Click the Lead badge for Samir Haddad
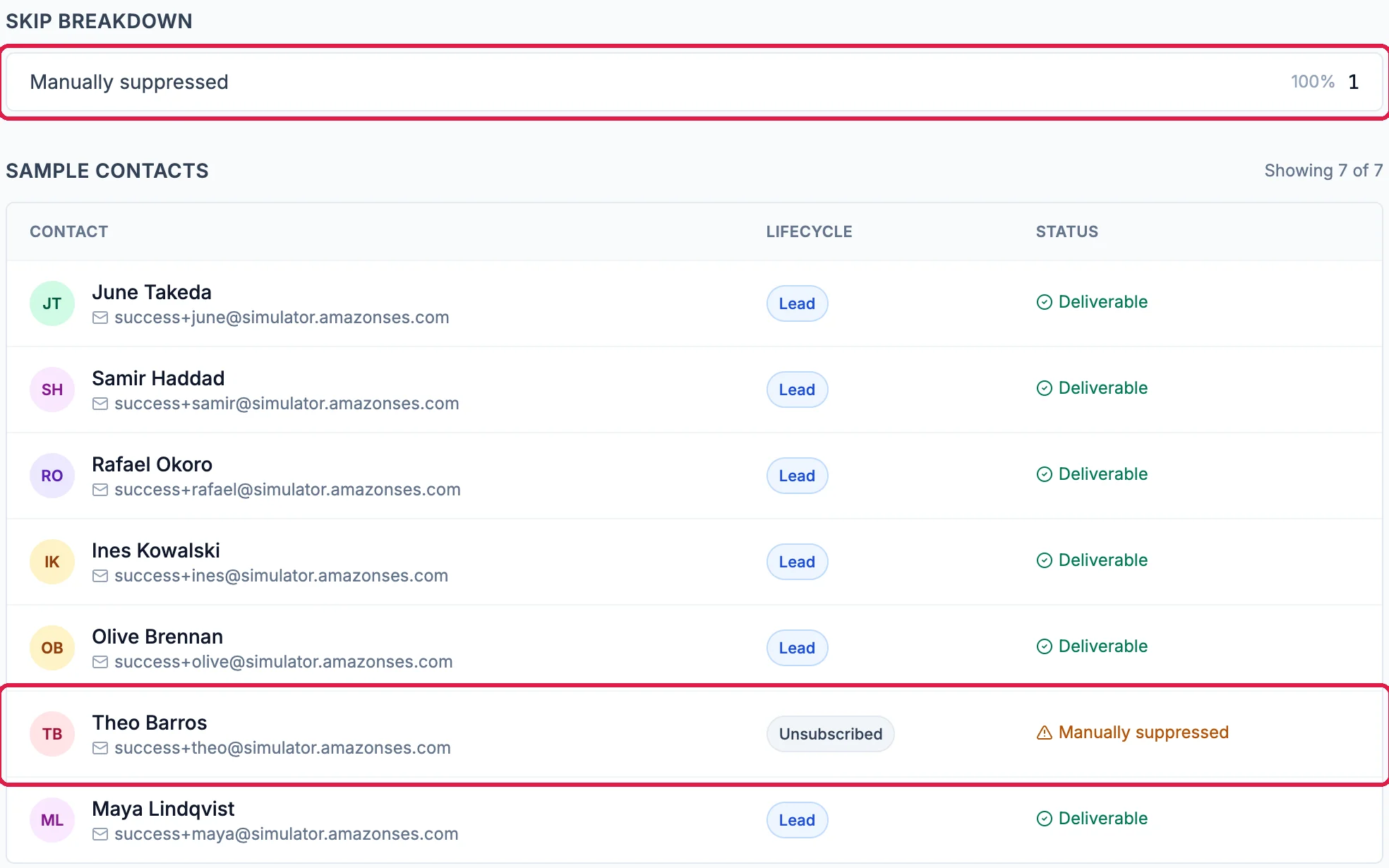1389x868 pixels. tap(798, 390)
